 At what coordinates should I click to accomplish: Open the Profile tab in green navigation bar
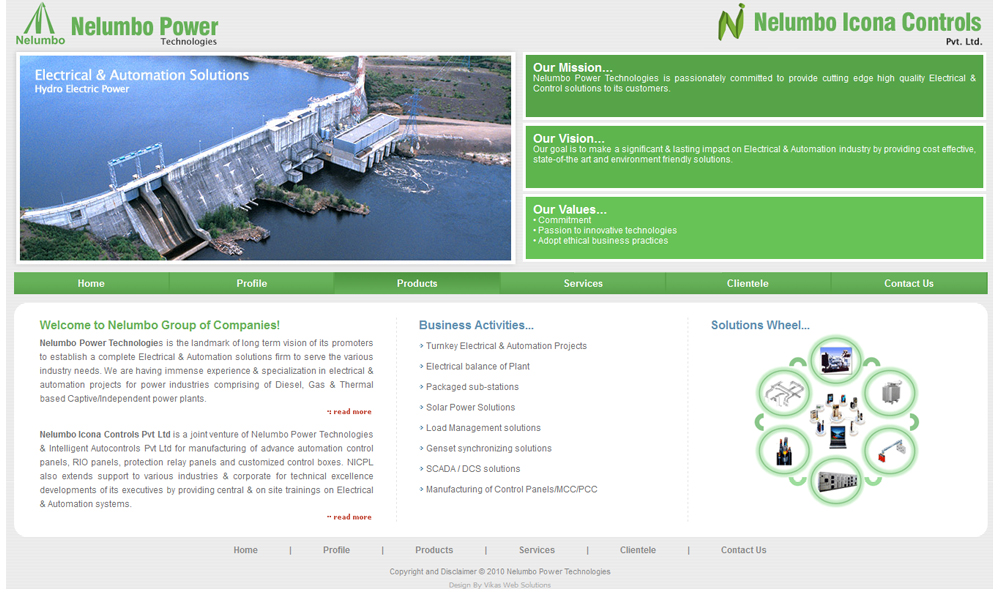pos(252,283)
